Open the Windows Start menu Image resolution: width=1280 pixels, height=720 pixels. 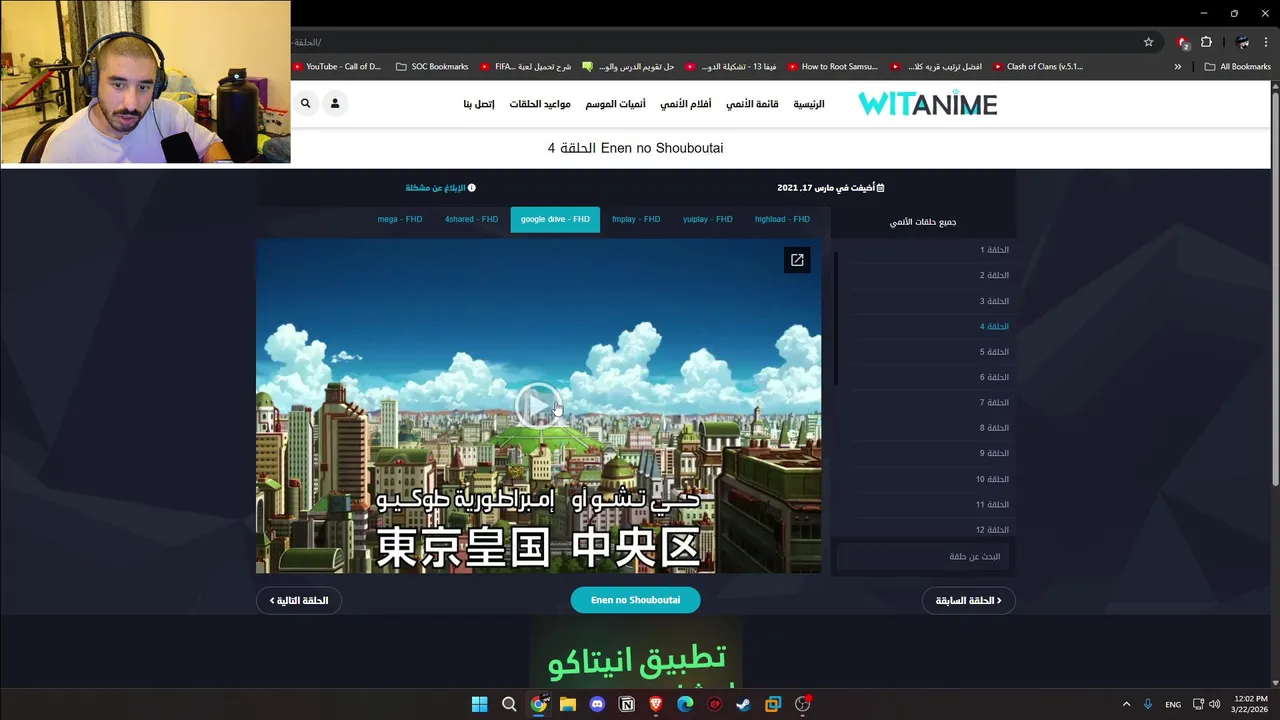(479, 704)
